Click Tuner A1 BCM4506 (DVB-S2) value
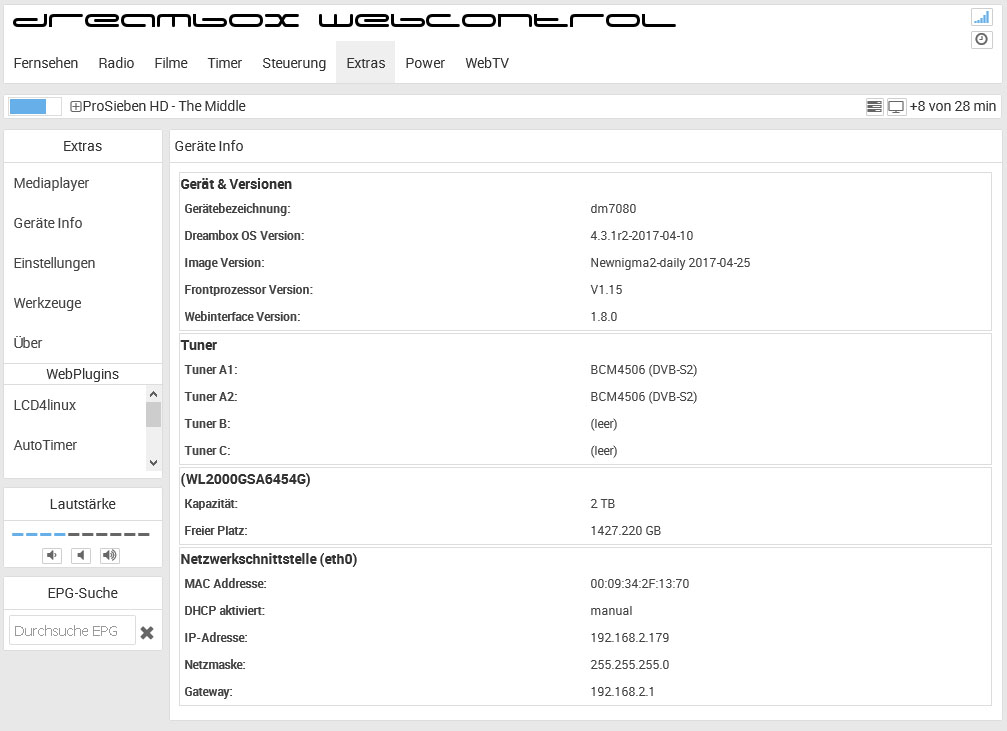The image size is (1007, 731). (x=644, y=370)
